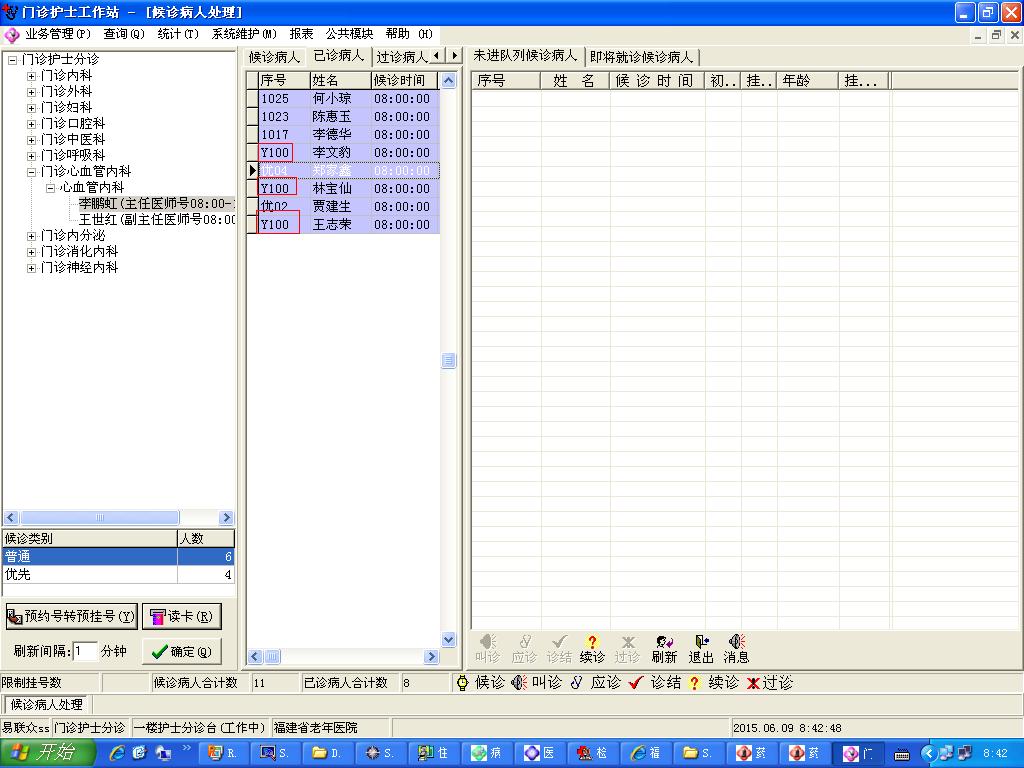Click the 叫诊 speaker legend icon
Viewport: 1024px width, 768px height.
(519, 683)
